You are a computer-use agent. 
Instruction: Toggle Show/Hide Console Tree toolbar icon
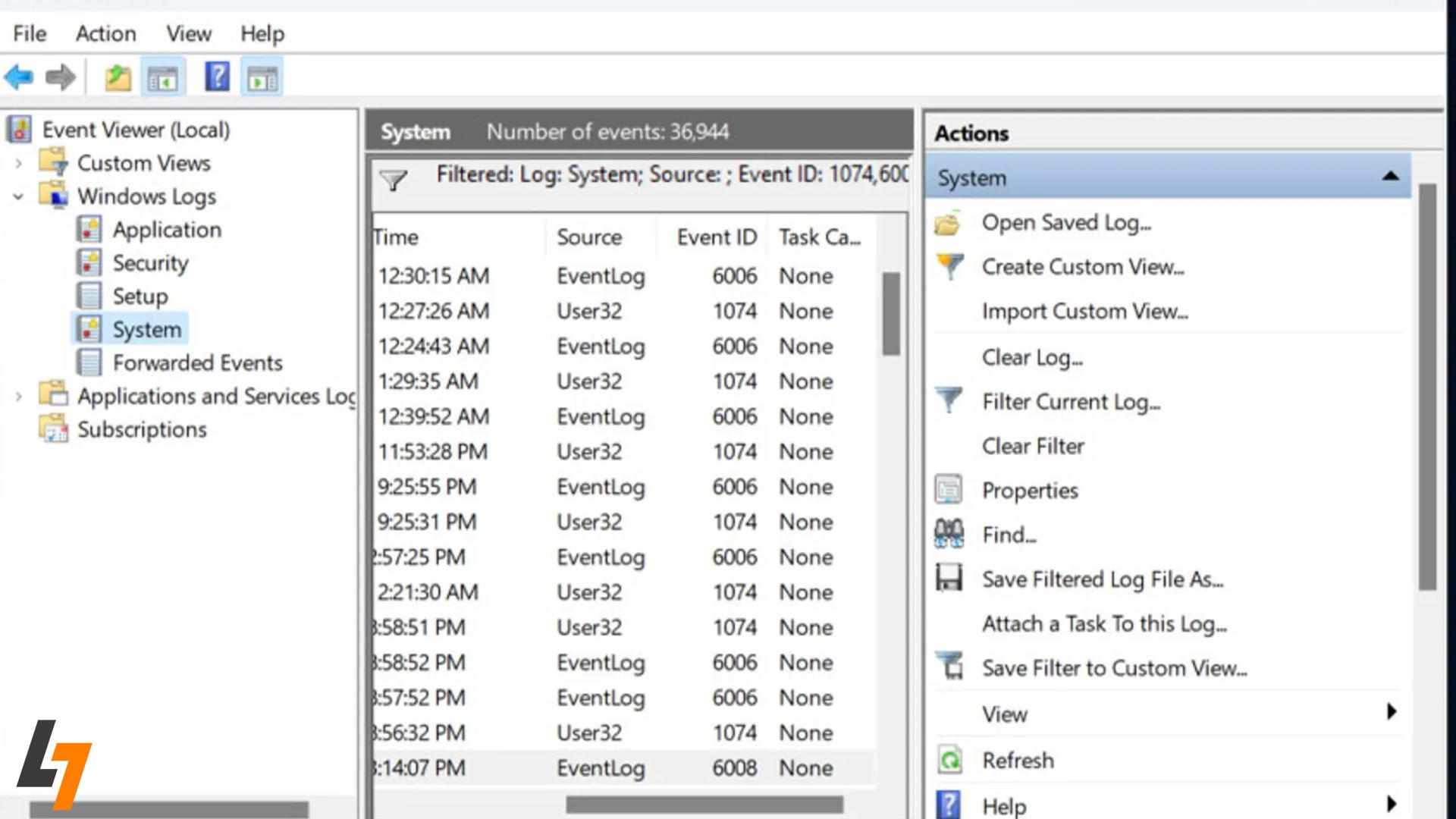(163, 77)
